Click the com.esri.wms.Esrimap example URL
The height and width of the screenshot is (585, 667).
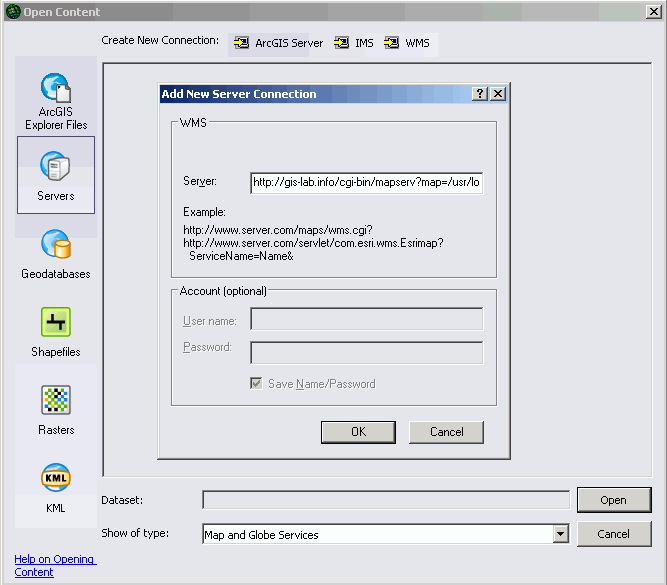tap(313, 243)
